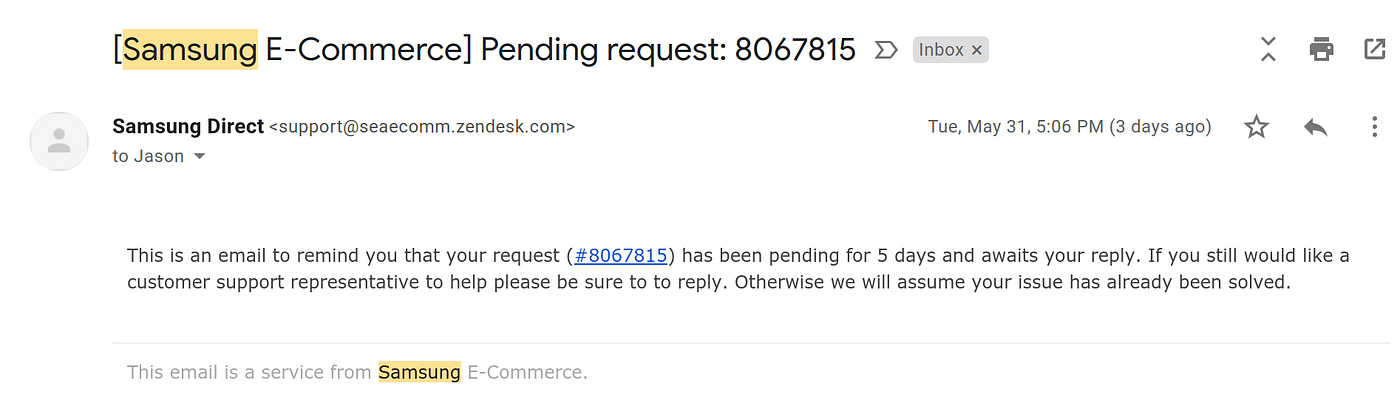
Task: Open the #8067815 request link
Action: (x=620, y=256)
